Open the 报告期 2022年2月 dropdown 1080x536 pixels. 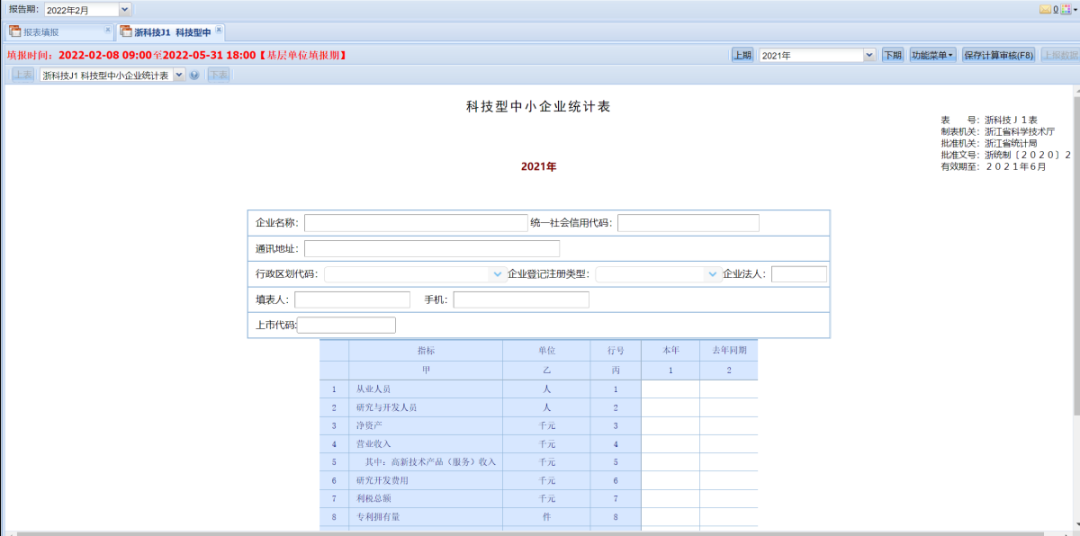(124, 10)
